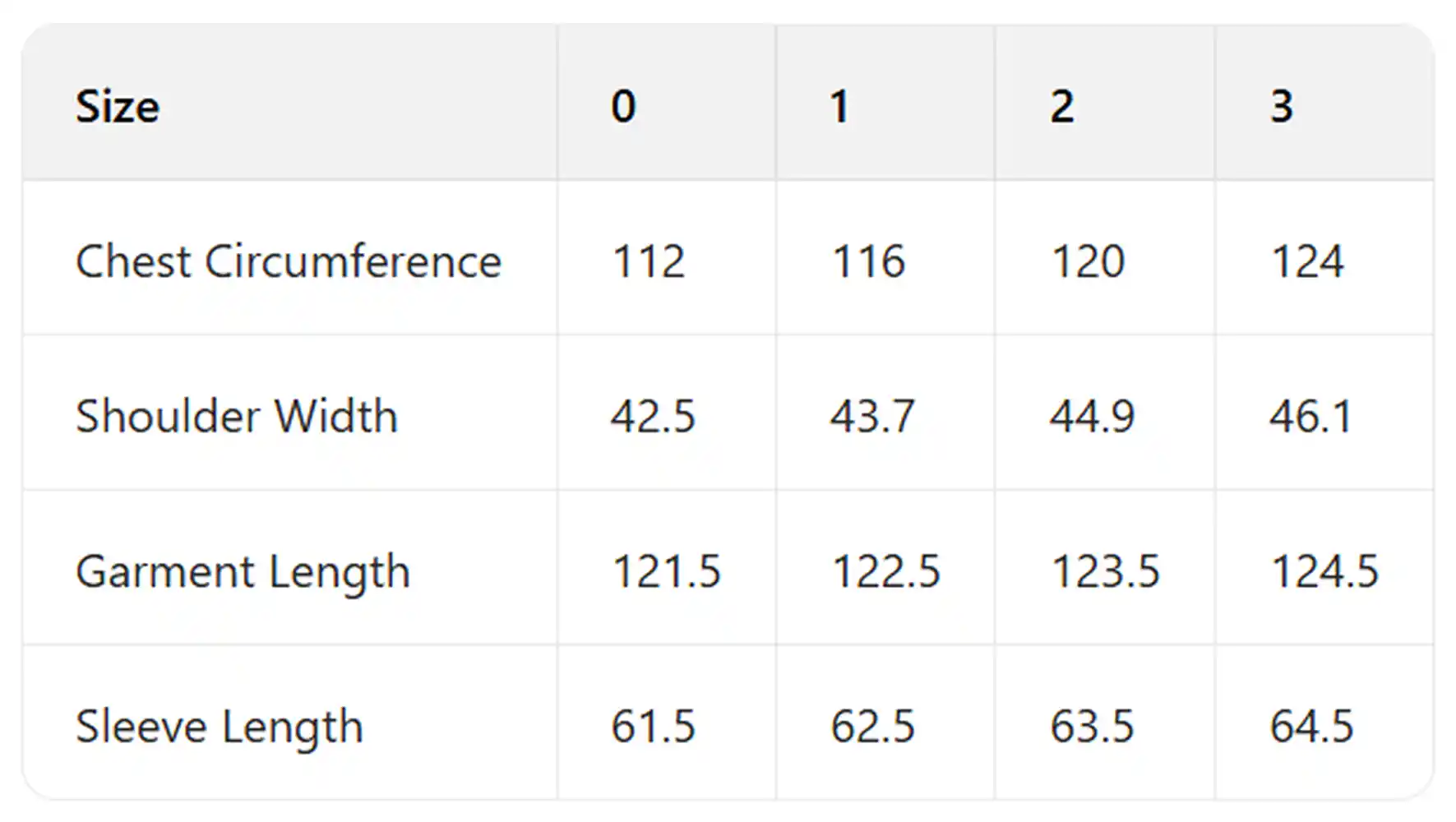Click the chest circumference value 112
1456x822 pixels.
coord(649,262)
